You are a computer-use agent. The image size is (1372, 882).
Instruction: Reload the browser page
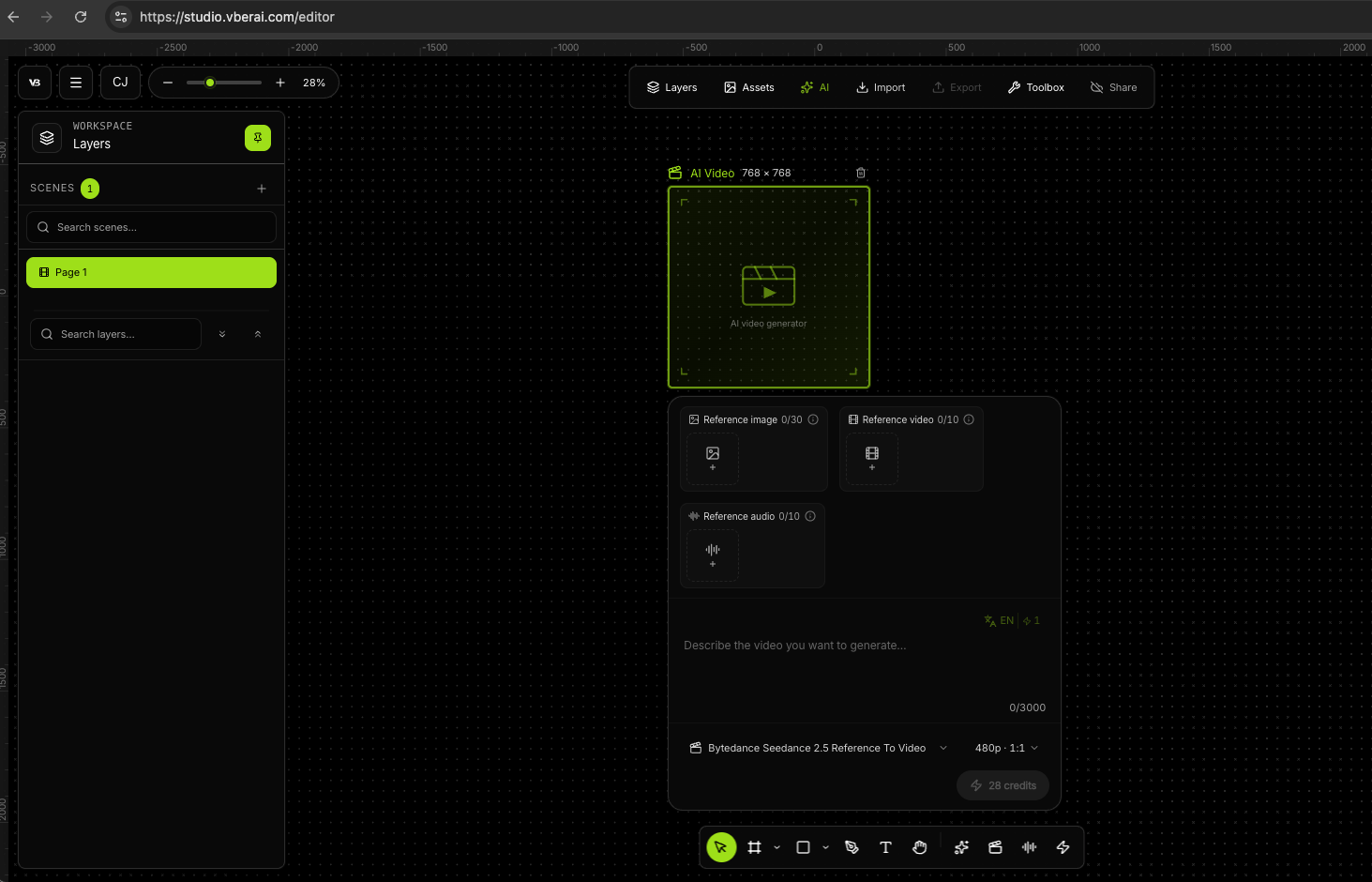(81, 17)
